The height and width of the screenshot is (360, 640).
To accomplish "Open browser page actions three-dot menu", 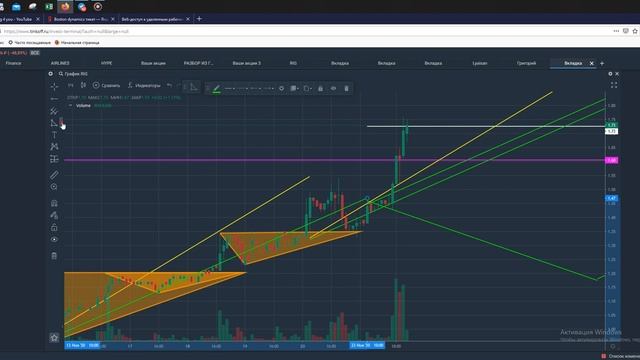I will point(616,31).
